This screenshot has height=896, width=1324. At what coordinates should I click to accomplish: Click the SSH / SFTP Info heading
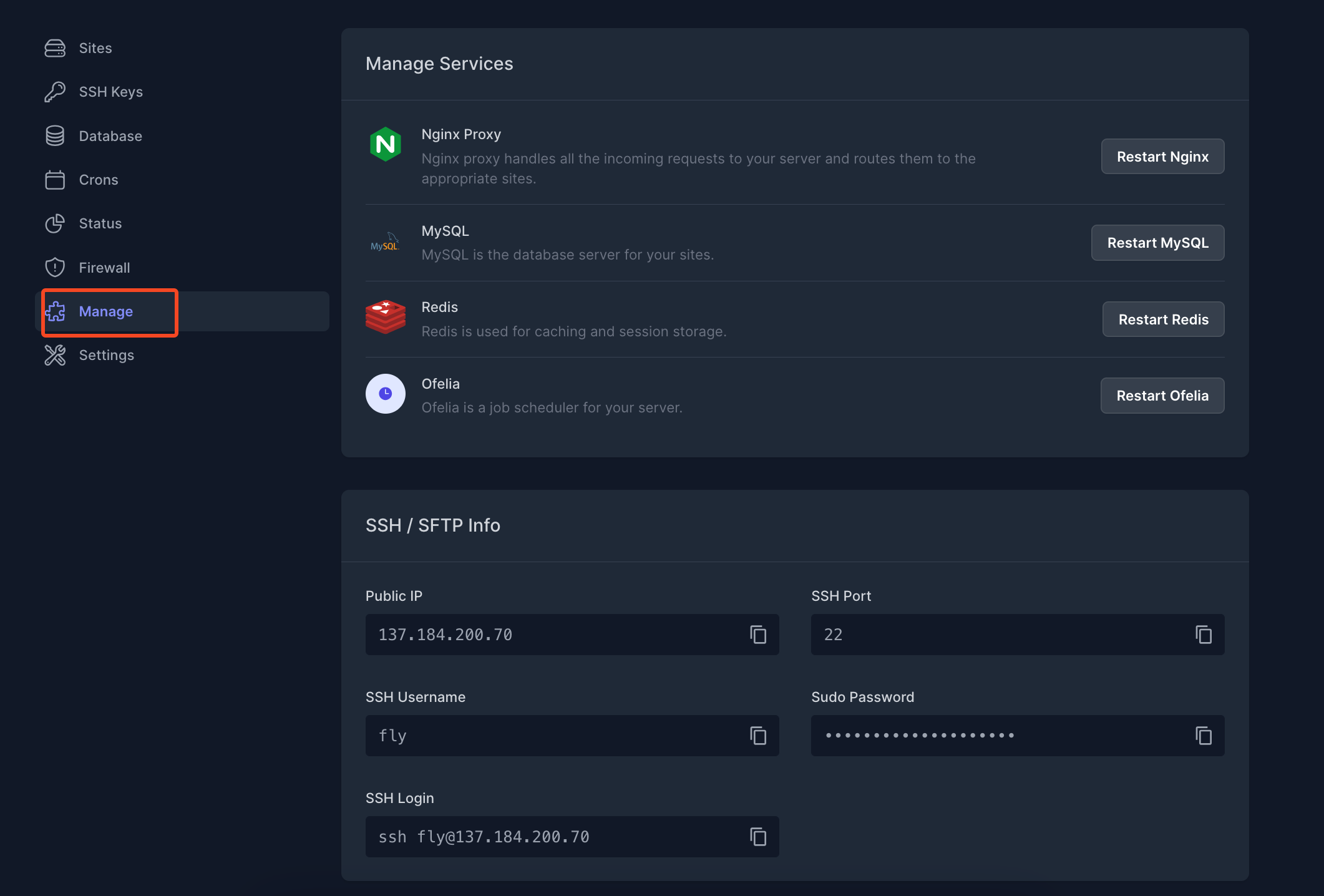[x=433, y=525]
